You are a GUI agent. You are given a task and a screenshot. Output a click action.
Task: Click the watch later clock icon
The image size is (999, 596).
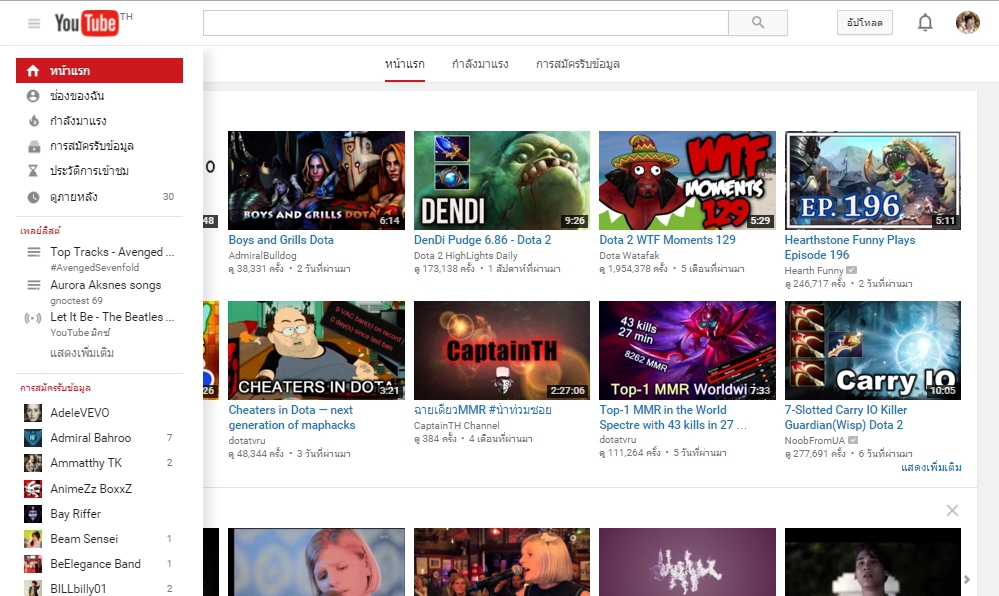pos(33,197)
